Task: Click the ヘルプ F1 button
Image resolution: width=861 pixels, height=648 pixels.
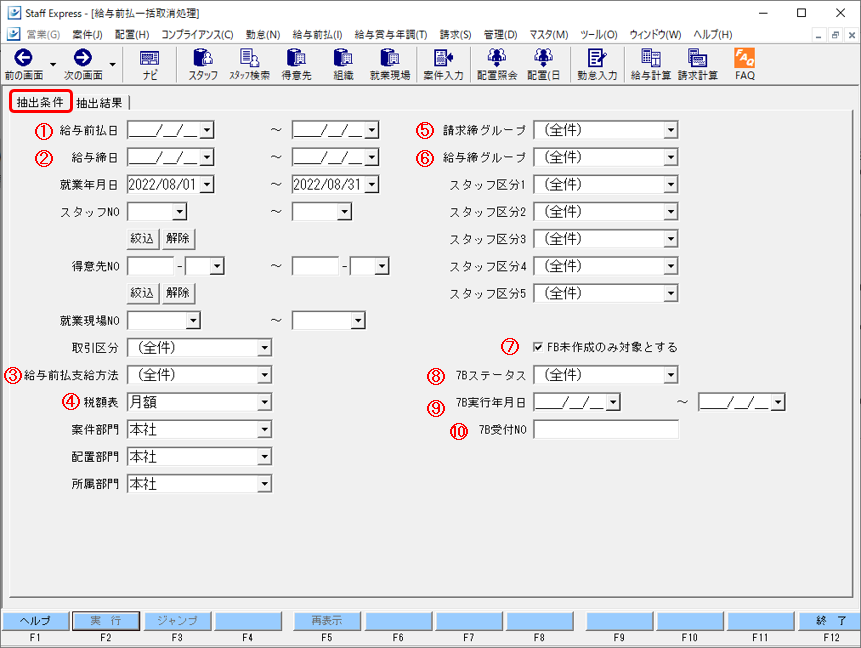Action: pyautogui.click(x=35, y=621)
